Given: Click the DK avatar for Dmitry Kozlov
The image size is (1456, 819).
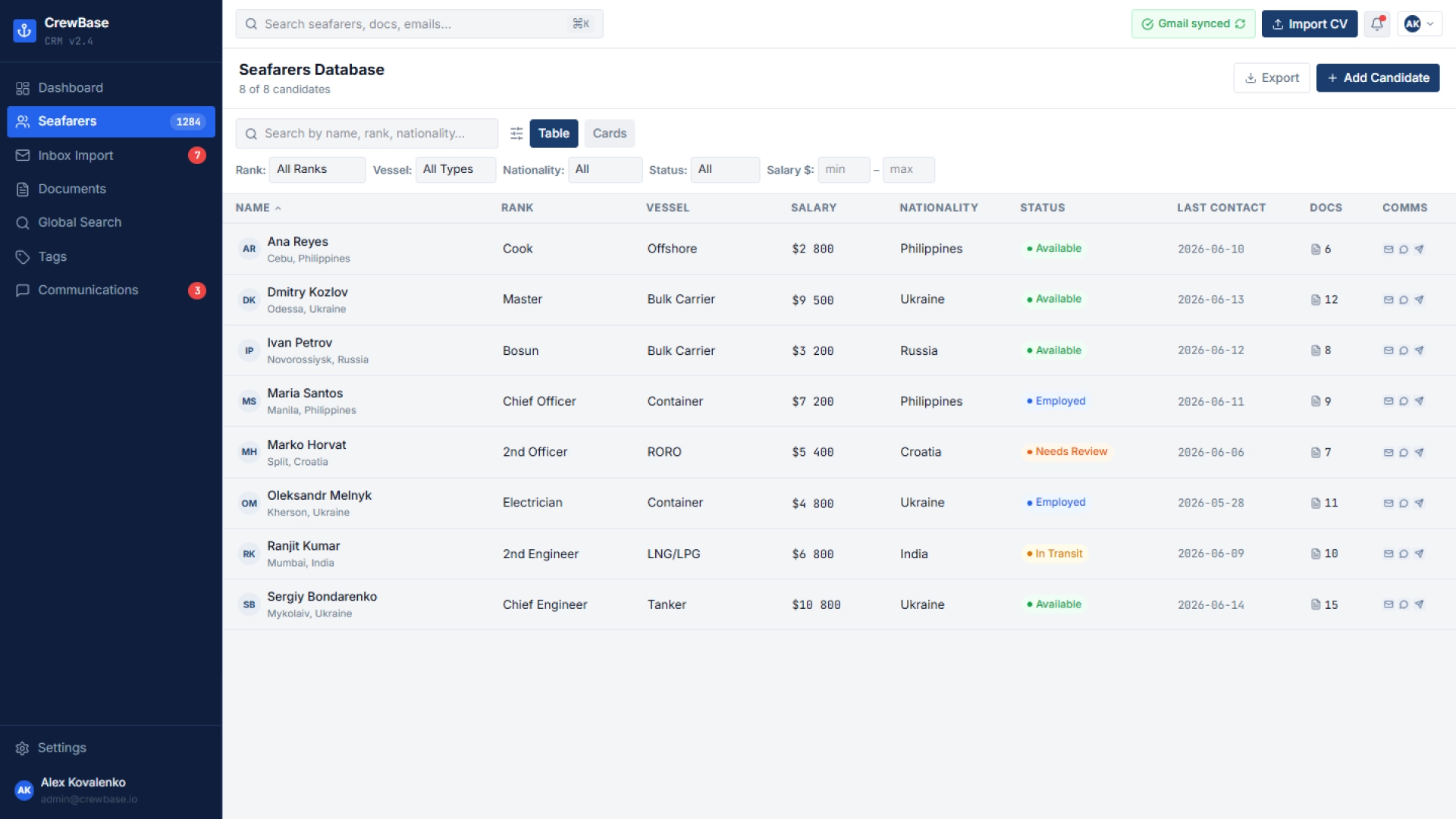Looking at the screenshot, I should pyautogui.click(x=249, y=300).
